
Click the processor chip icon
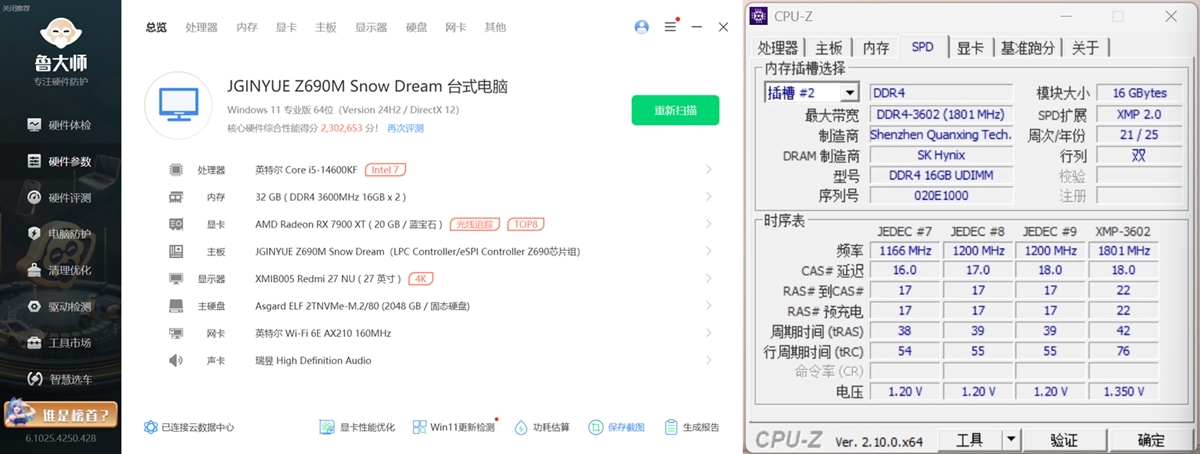(x=176, y=170)
